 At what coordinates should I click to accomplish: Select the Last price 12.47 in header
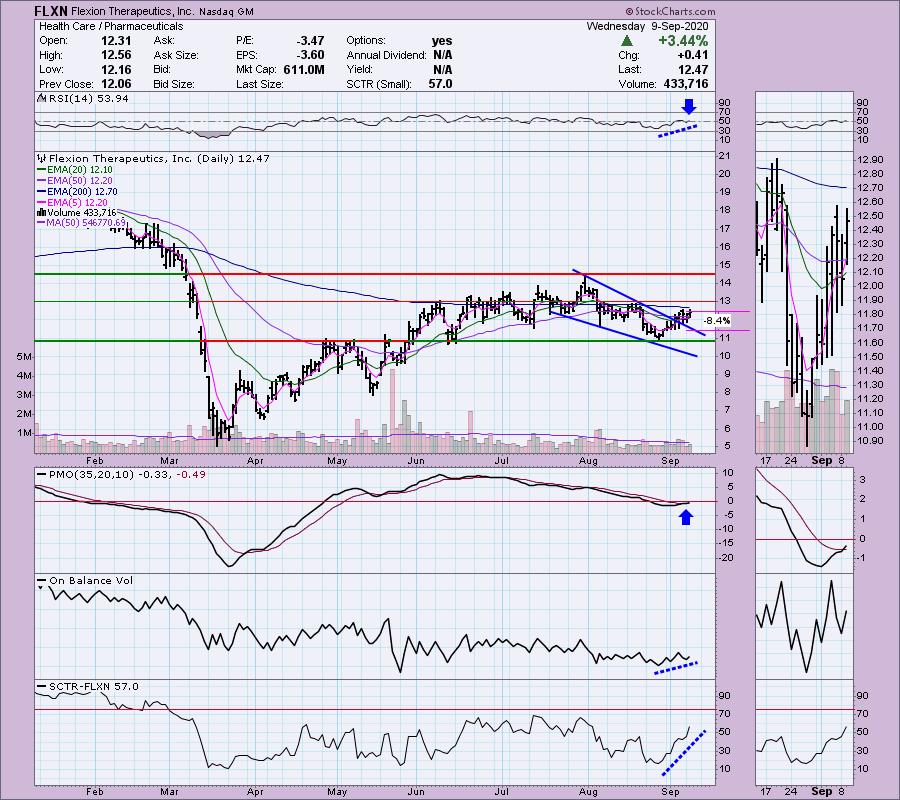coord(693,69)
